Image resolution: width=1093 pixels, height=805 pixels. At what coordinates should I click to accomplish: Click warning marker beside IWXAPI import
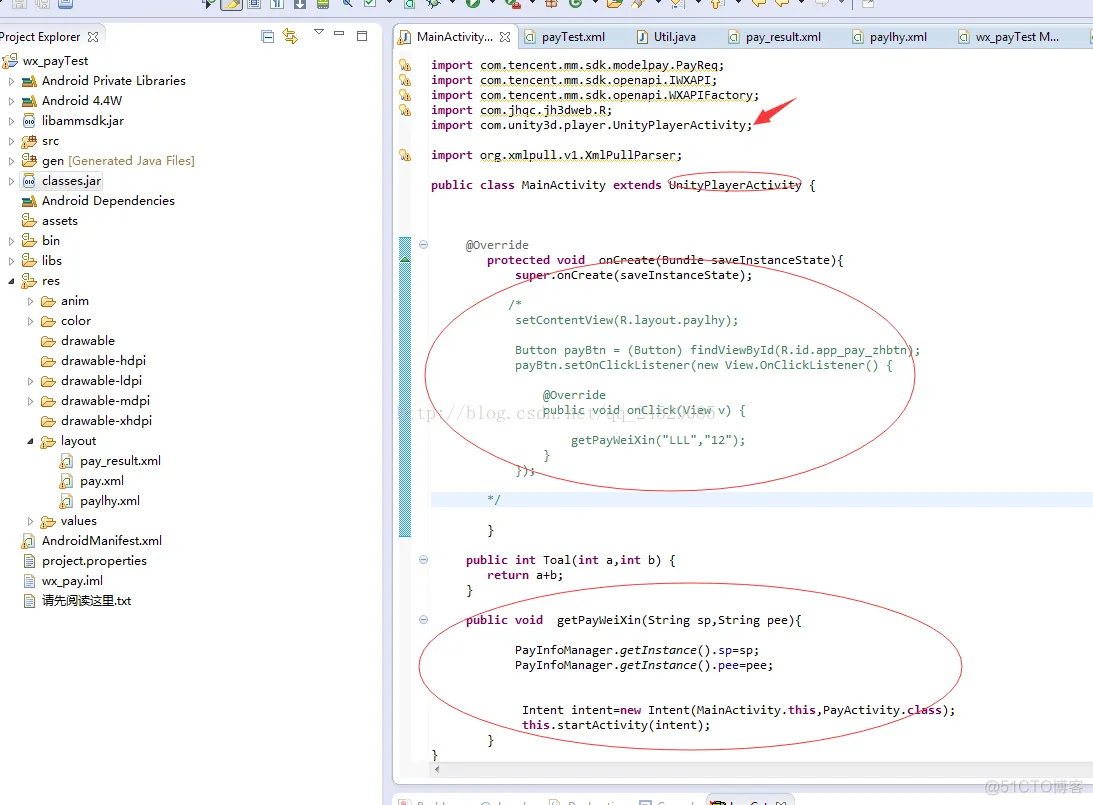[x=404, y=80]
